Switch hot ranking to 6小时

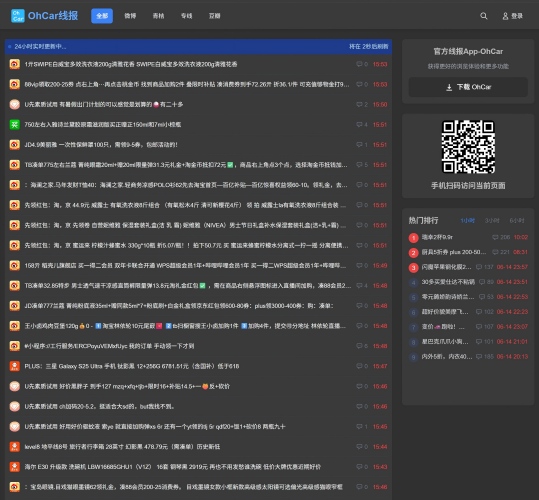[x=517, y=221]
